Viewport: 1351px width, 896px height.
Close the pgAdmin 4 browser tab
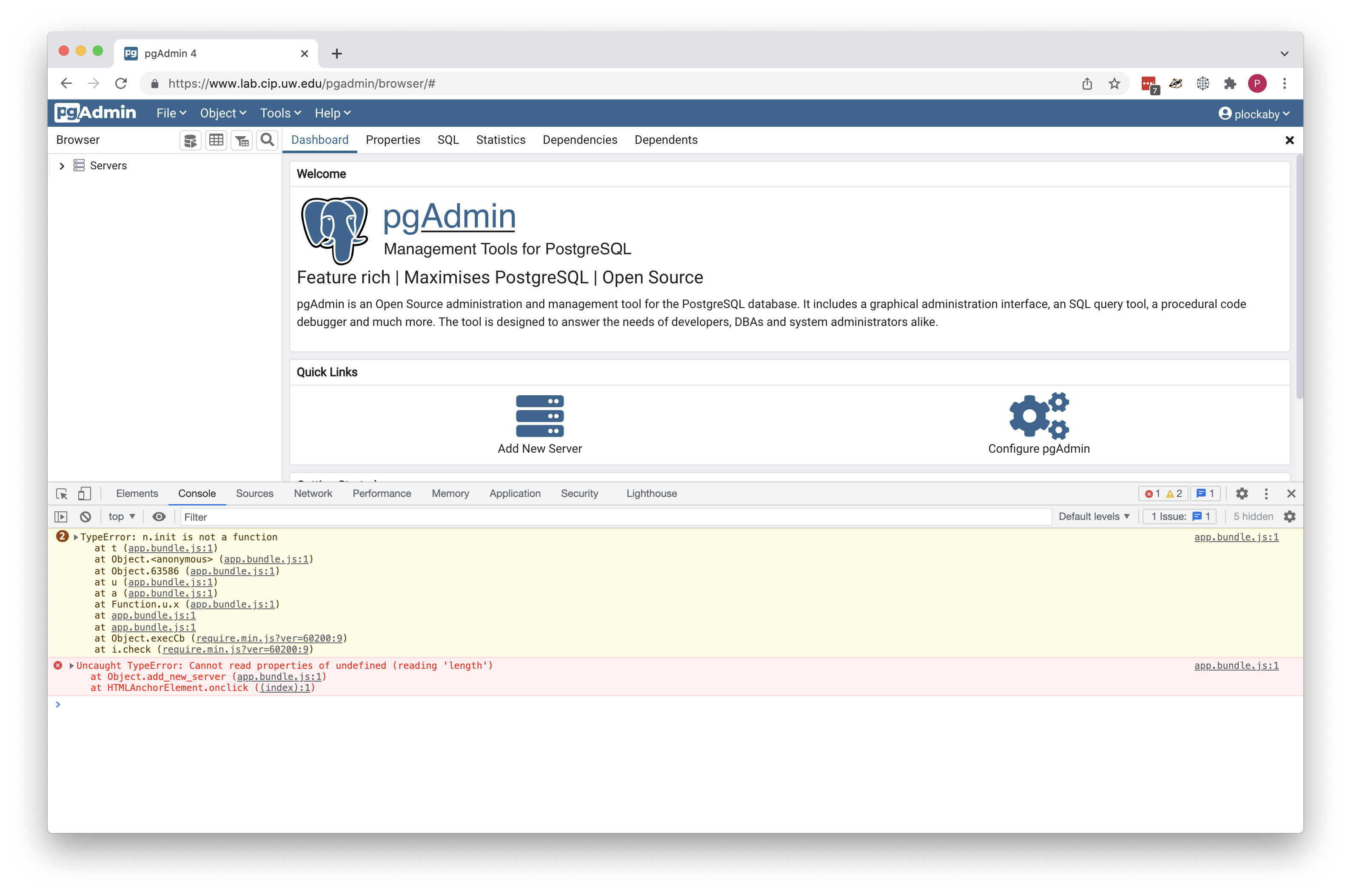pos(304,54)
